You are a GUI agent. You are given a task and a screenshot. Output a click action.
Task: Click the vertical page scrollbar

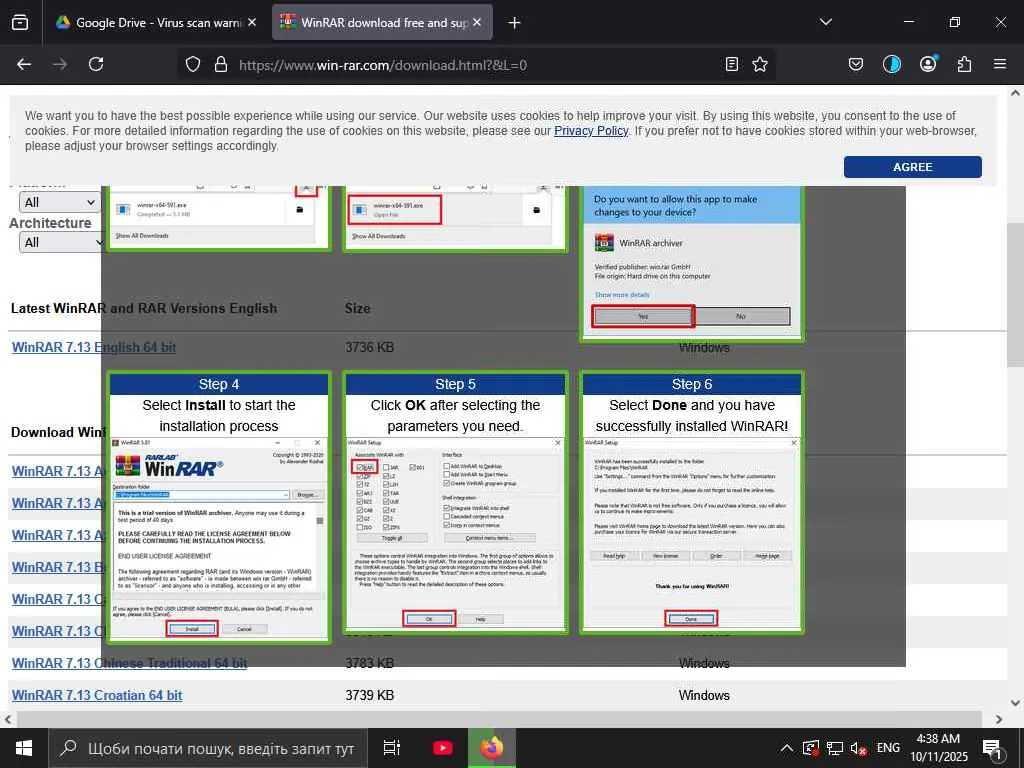pyautogui.click(x=1015, y=295)
